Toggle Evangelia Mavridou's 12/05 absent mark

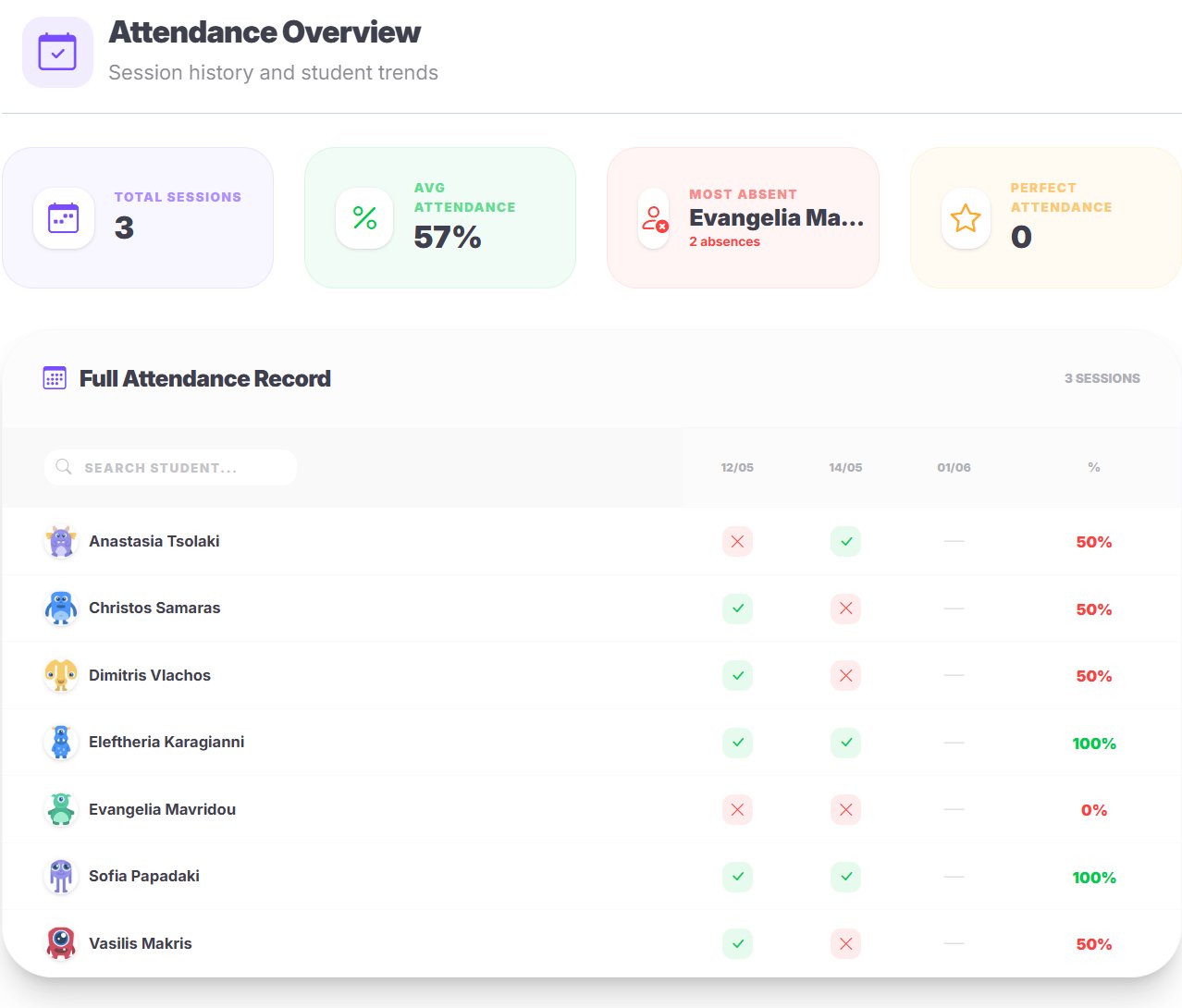click(x=737, y=809)
